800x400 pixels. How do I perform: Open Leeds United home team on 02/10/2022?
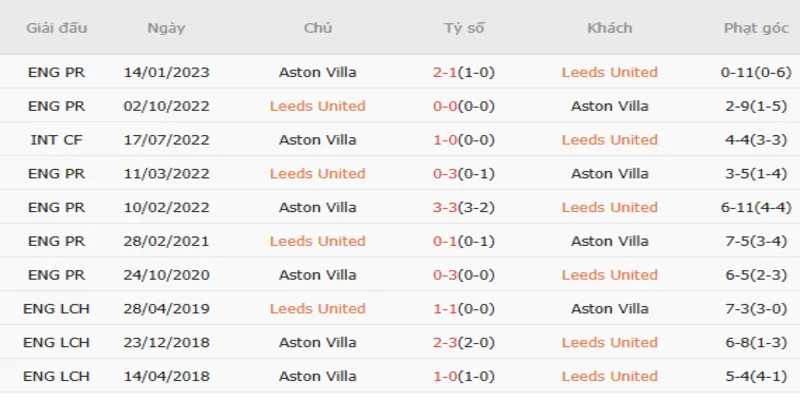pyautogui.click(x=318, y=106)
